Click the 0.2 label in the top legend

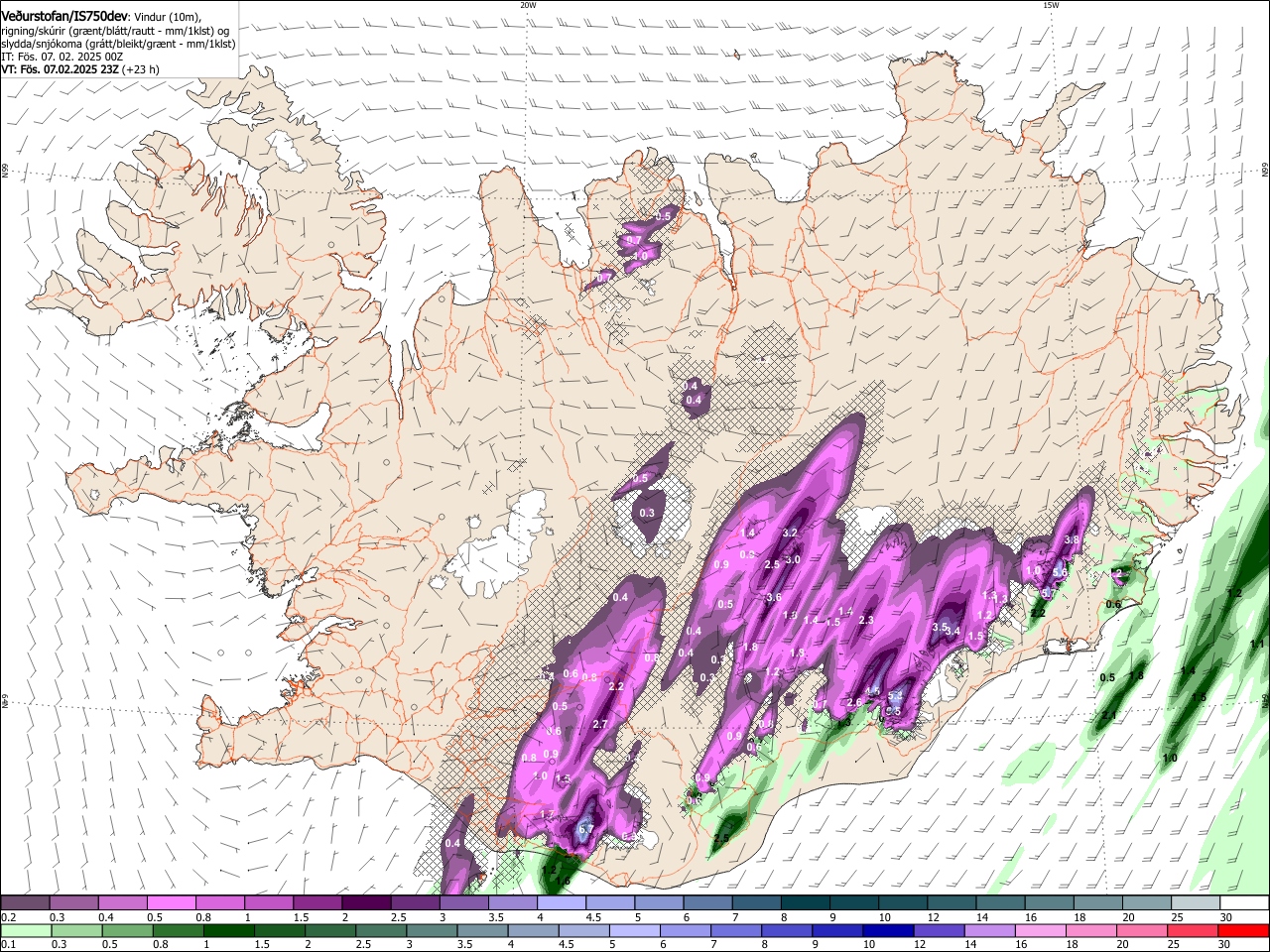click(9, 917)
